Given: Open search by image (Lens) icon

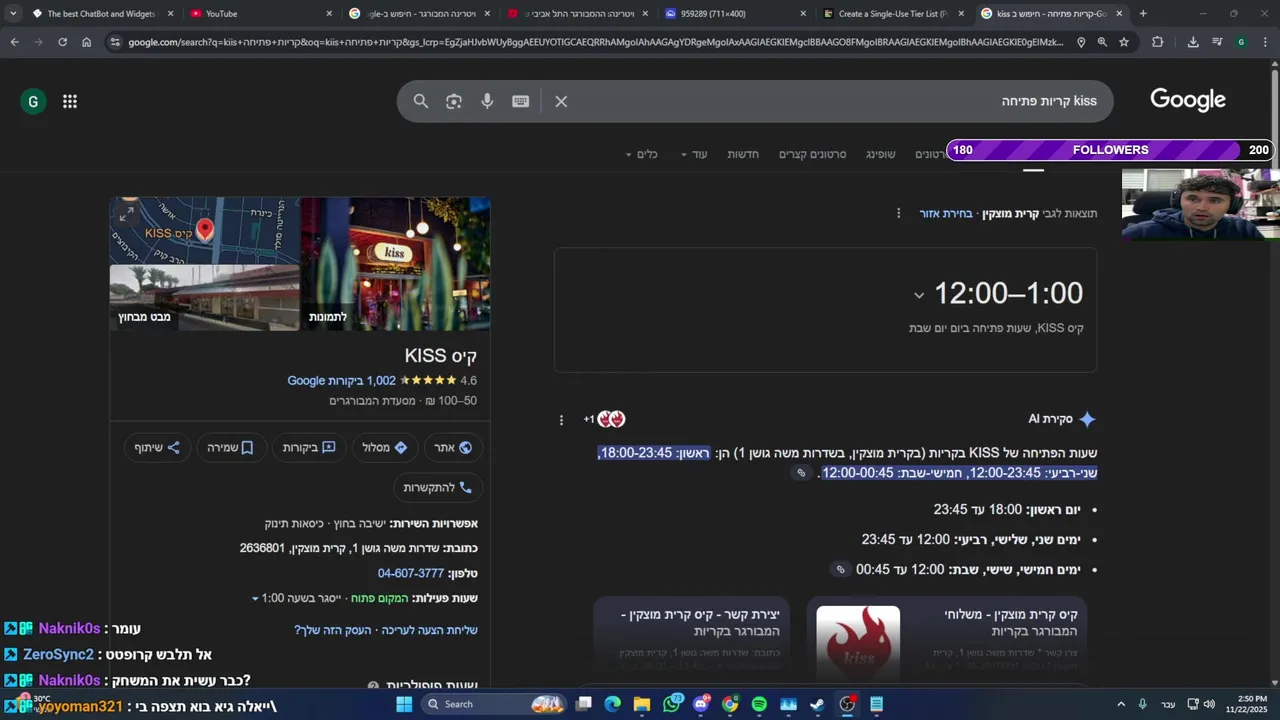Looking at the screenshot, I should [x=454, y=101].
